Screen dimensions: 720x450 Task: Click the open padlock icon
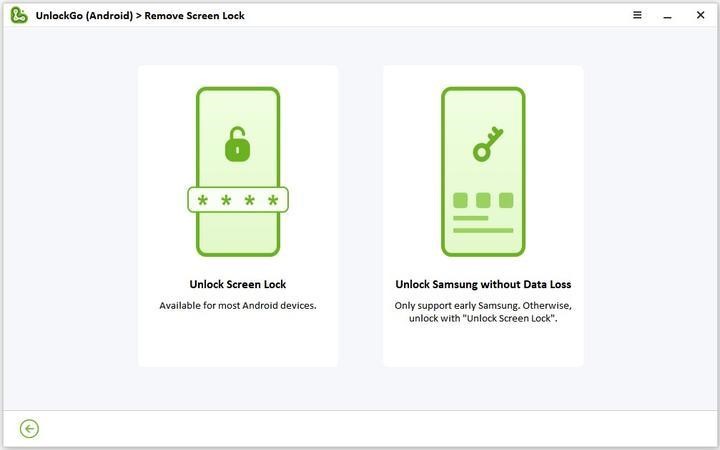(237, 144)
